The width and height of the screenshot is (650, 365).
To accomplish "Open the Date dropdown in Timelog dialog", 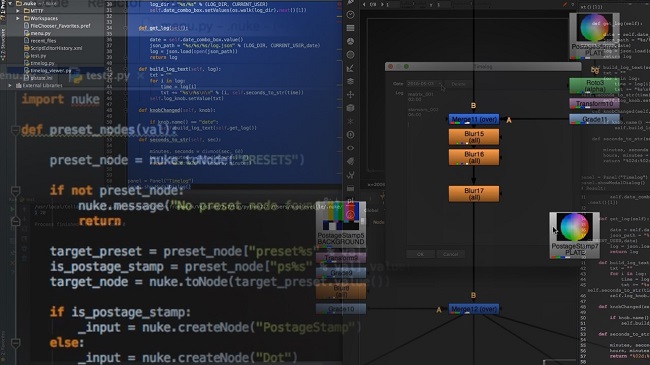I will pyautogui.click(x=424, y=83).
